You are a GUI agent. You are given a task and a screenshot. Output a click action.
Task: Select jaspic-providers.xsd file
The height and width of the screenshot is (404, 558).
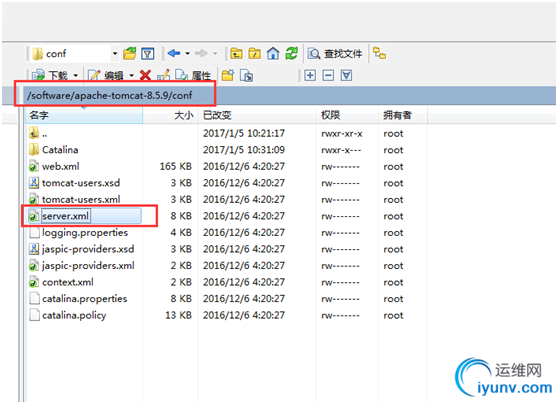pyautogui.click(x=88, y=249)
